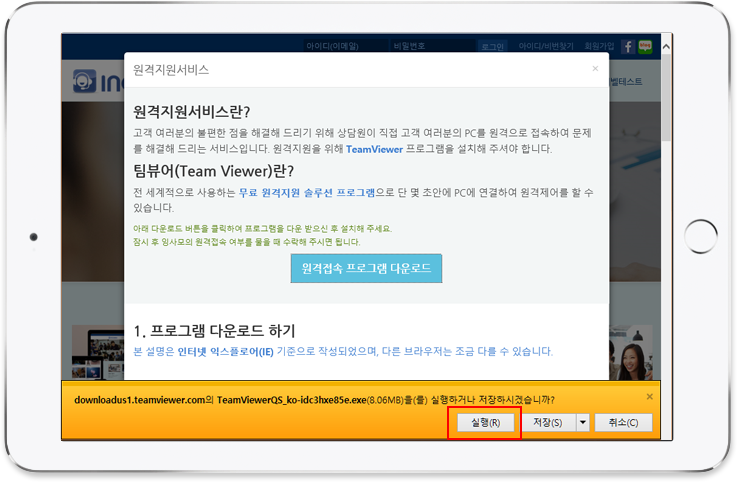
Task: Click the 원격지원서비스 dialog title
Action: coord(171,70)
